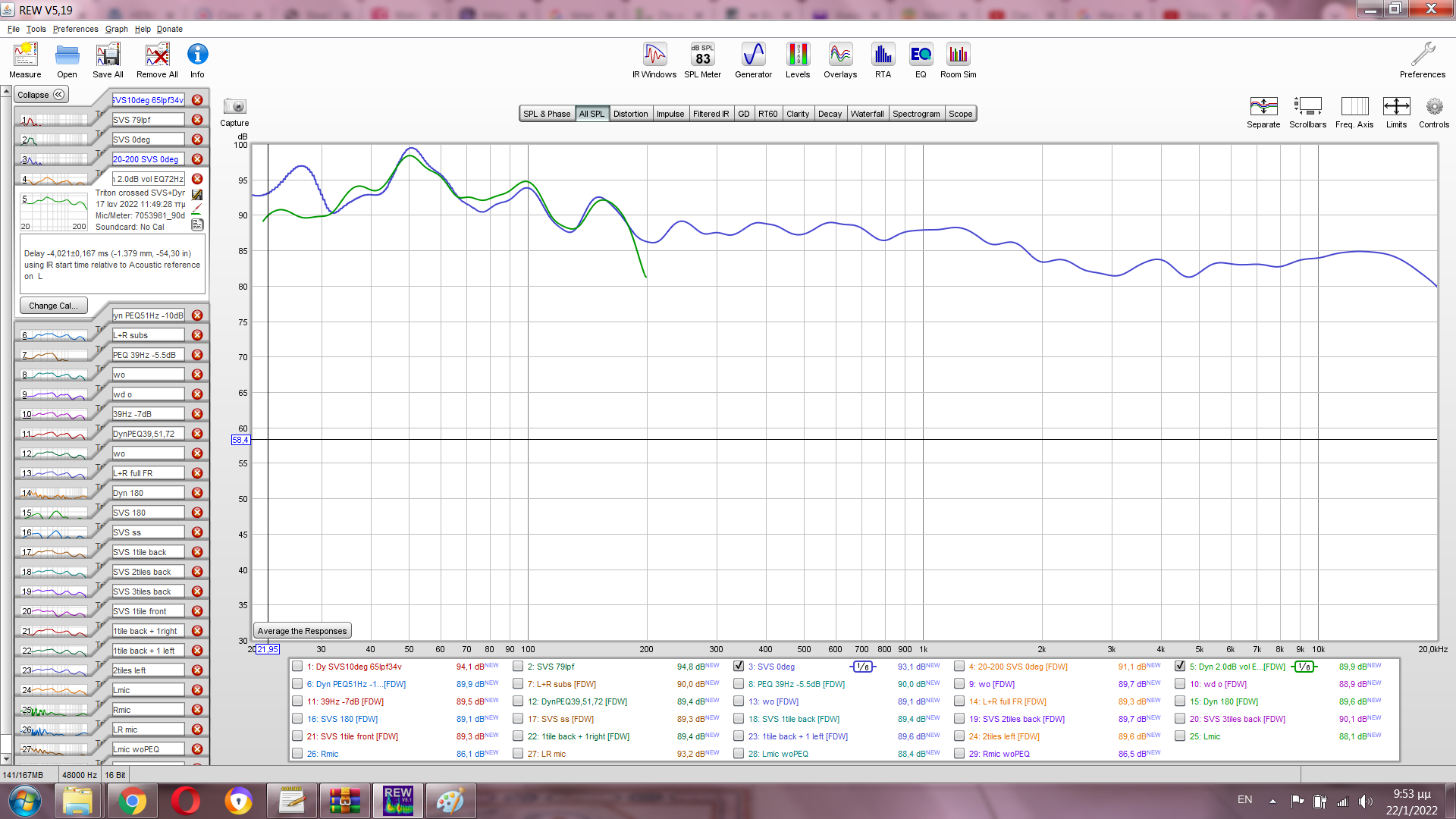Screen dimensions: 1456x819
Task: Collapse the measurements panel
Action: pos(42,95)
